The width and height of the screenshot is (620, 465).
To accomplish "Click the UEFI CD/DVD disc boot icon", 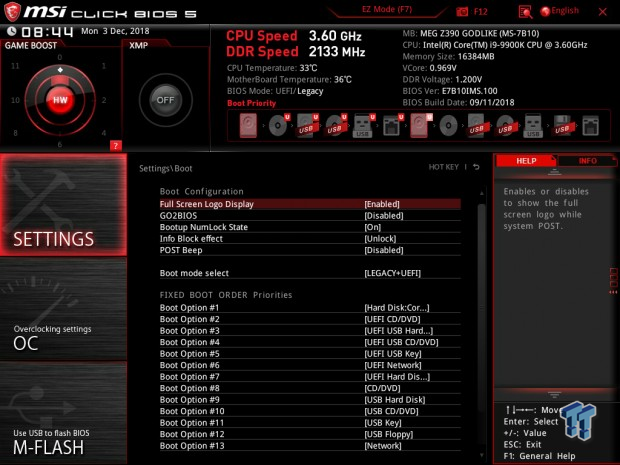I will [279, 126].
